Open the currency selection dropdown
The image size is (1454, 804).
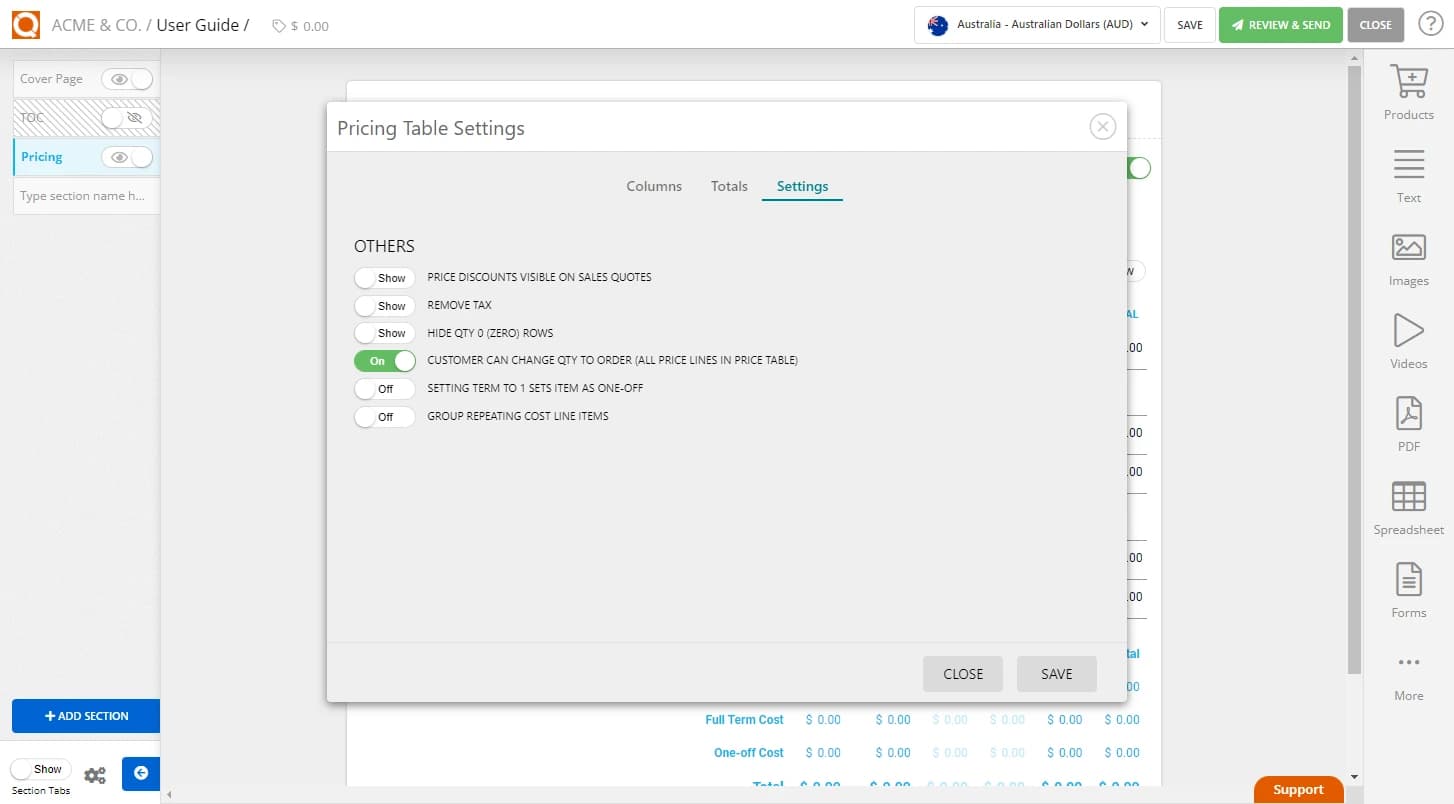1036,25
